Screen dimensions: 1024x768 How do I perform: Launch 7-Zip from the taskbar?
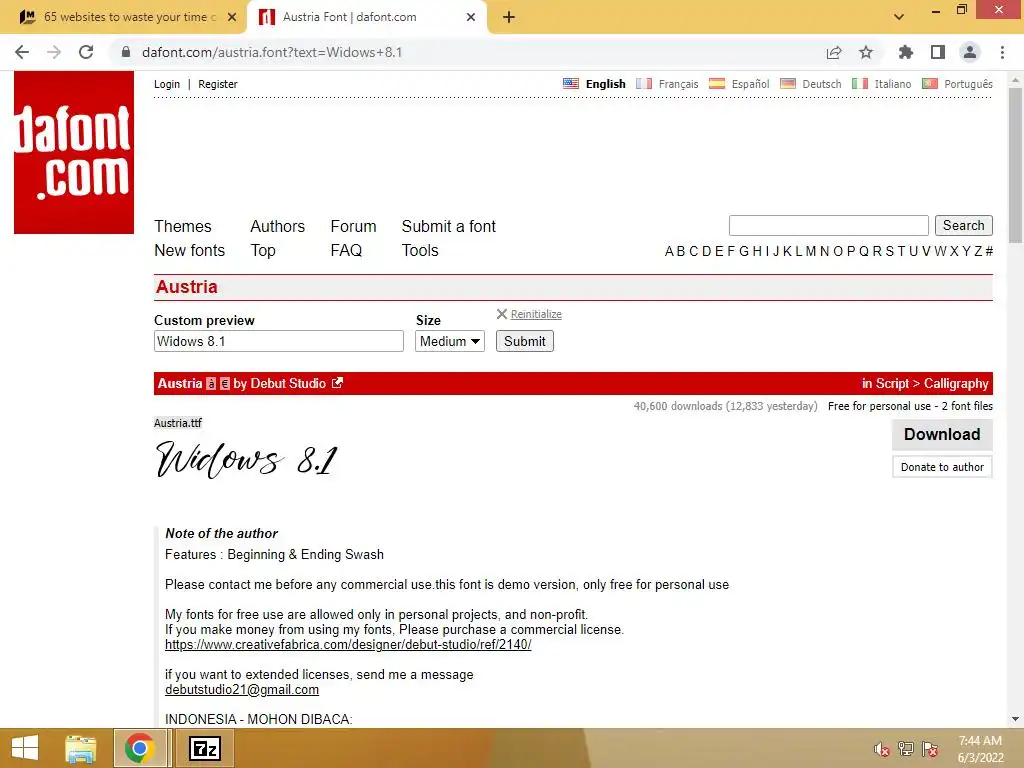(204, 748)
